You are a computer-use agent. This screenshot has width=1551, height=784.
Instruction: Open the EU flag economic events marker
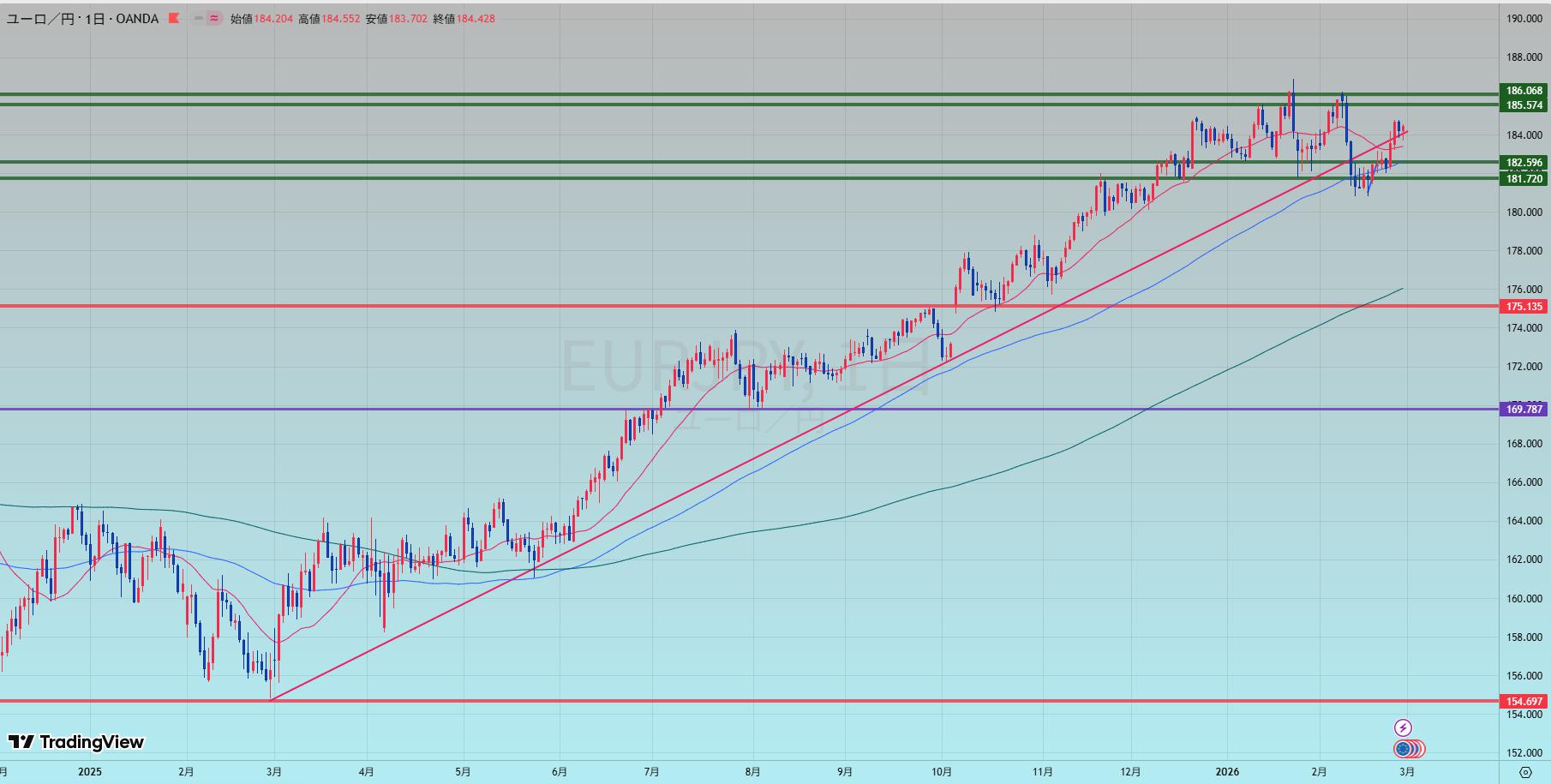click(1403, 749)
